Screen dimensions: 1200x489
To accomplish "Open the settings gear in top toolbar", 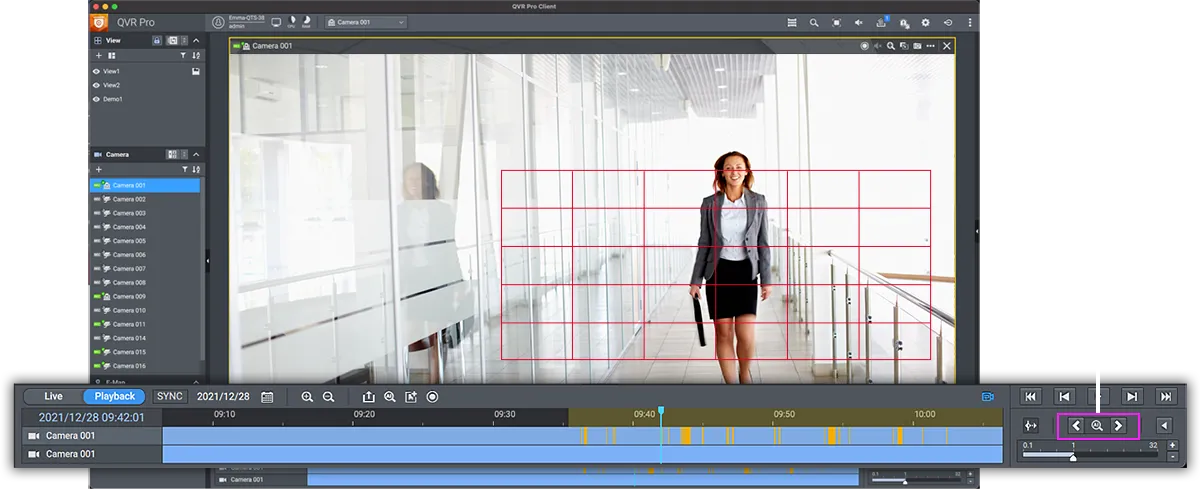I will click(x=925, y=22).
